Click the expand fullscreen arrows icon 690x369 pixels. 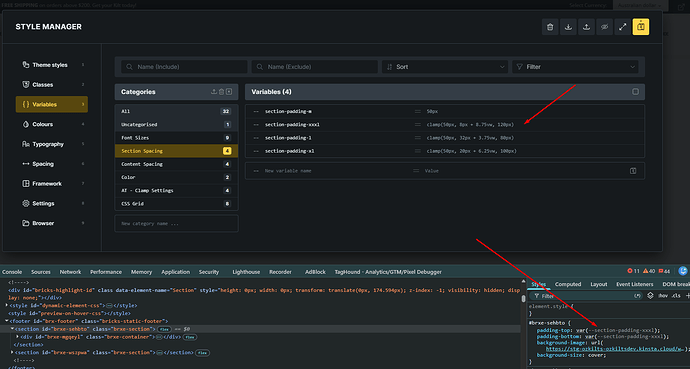pos(622,27)
